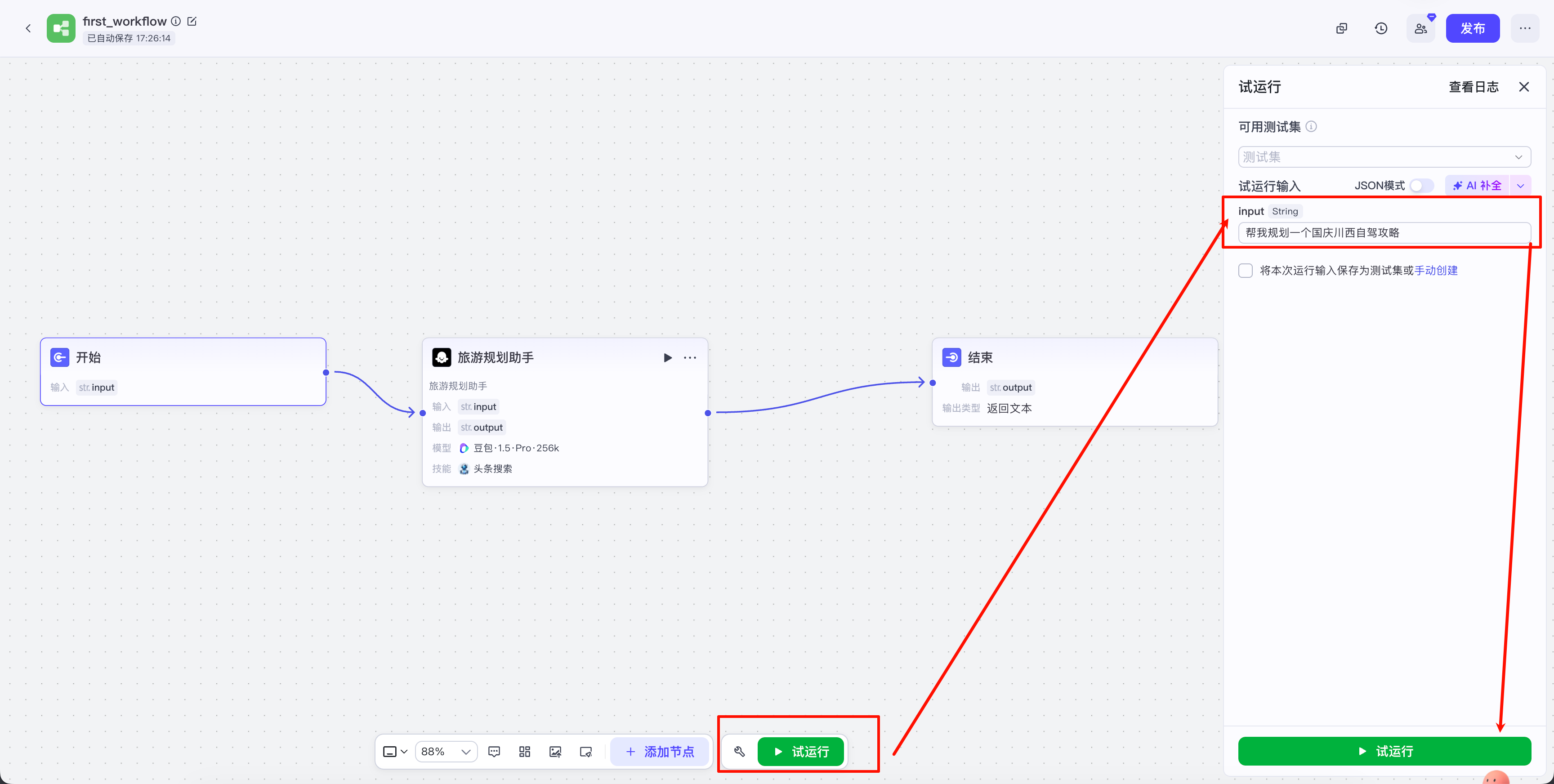Edit the first_workflow name with pencil icon
Image resolution: width=1554 pixels, height=784 pixels.
pyautogui.click(x=192, y=21)
